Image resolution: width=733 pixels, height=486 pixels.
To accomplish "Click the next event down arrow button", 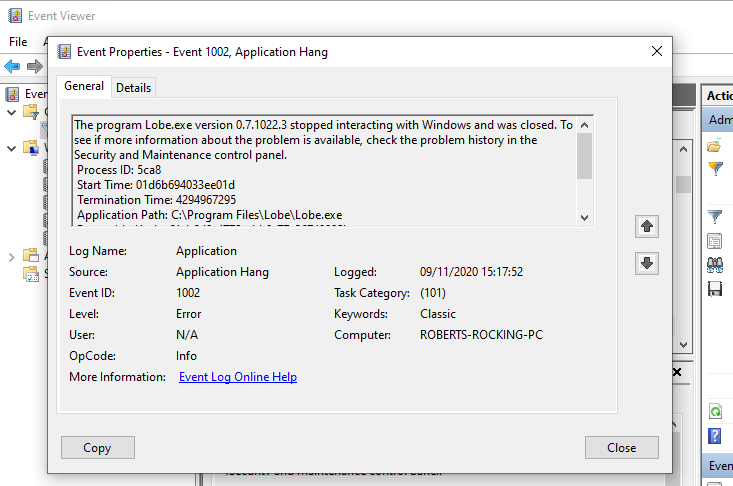I will pyautogui.click(x=646, y=263).
